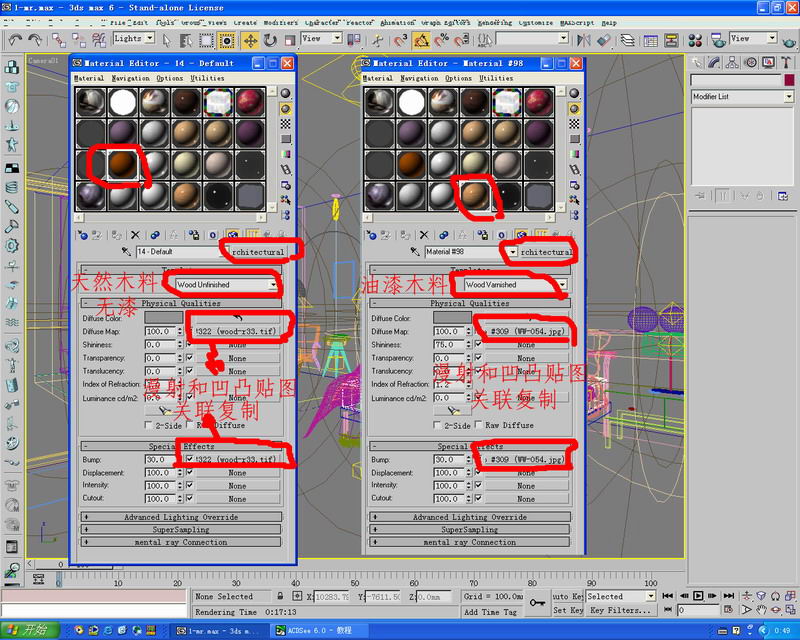This screenshot has width=800, height=640.
Task: Click Assign Material to Selection in Material #98 editor
Action: pos(406,235)
